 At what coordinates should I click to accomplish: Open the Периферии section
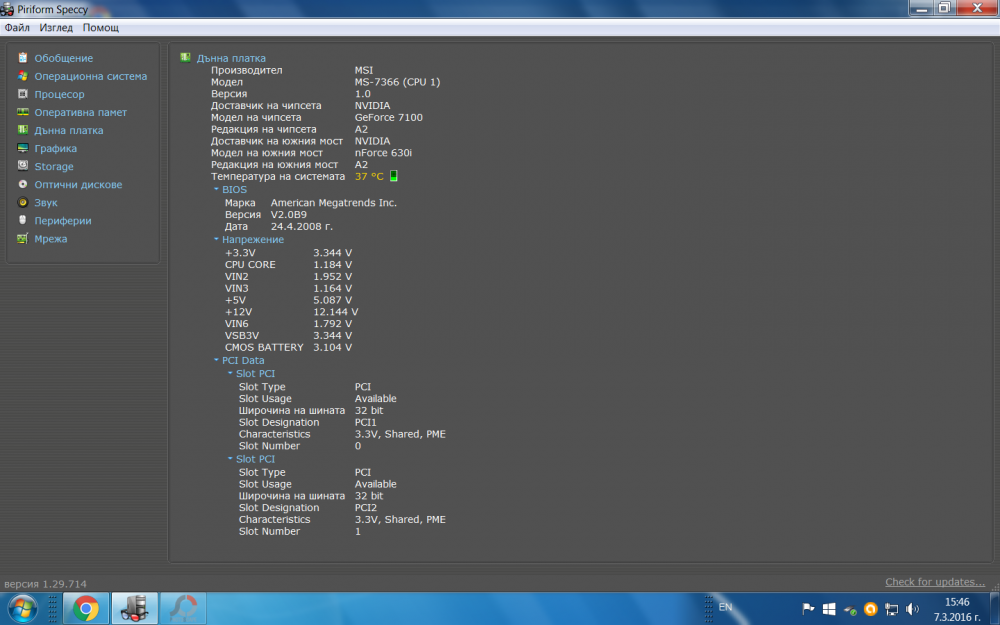click(x=62, y=221)
